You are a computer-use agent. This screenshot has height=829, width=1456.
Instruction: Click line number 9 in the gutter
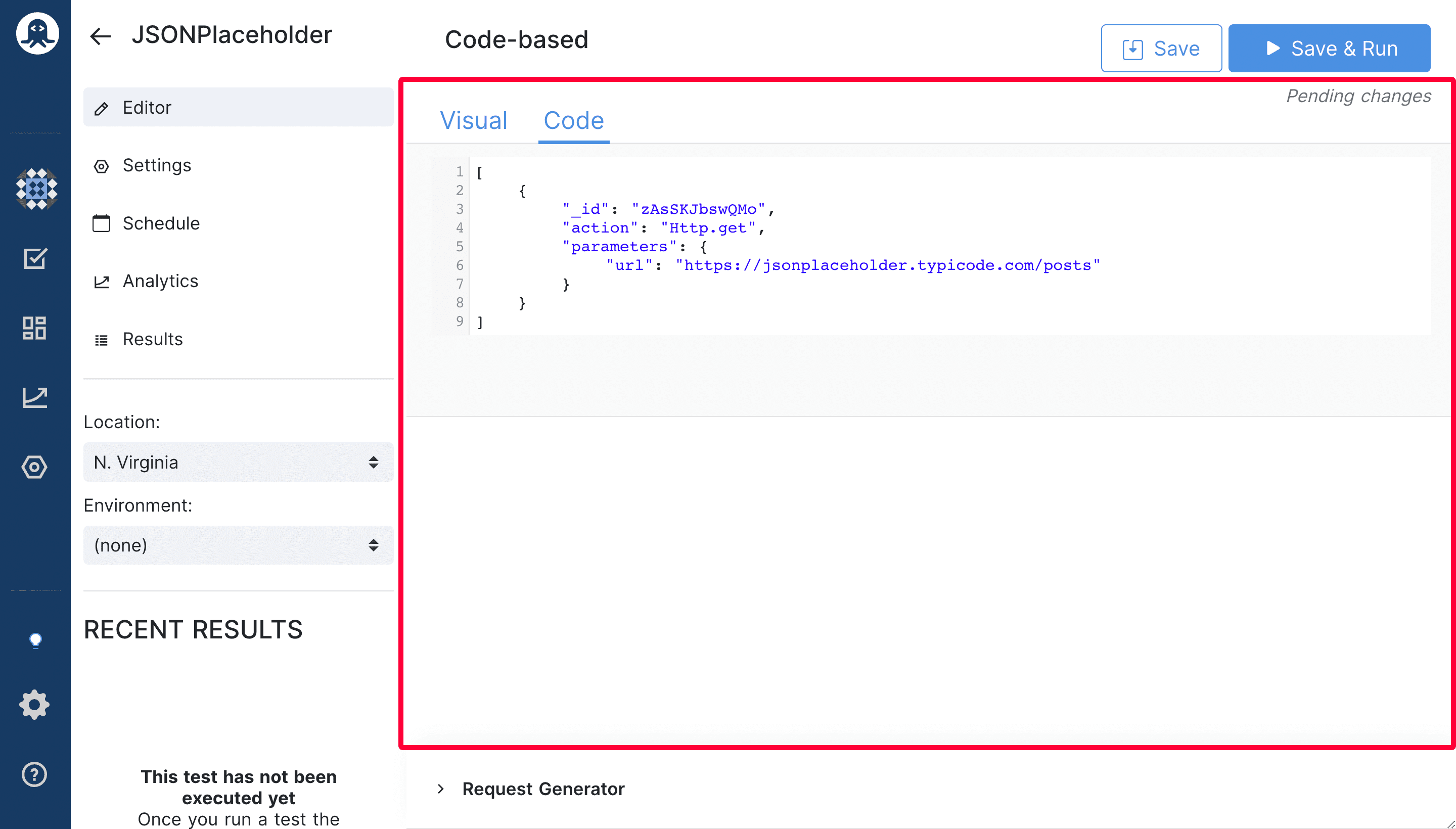click(x=459, y=321)
